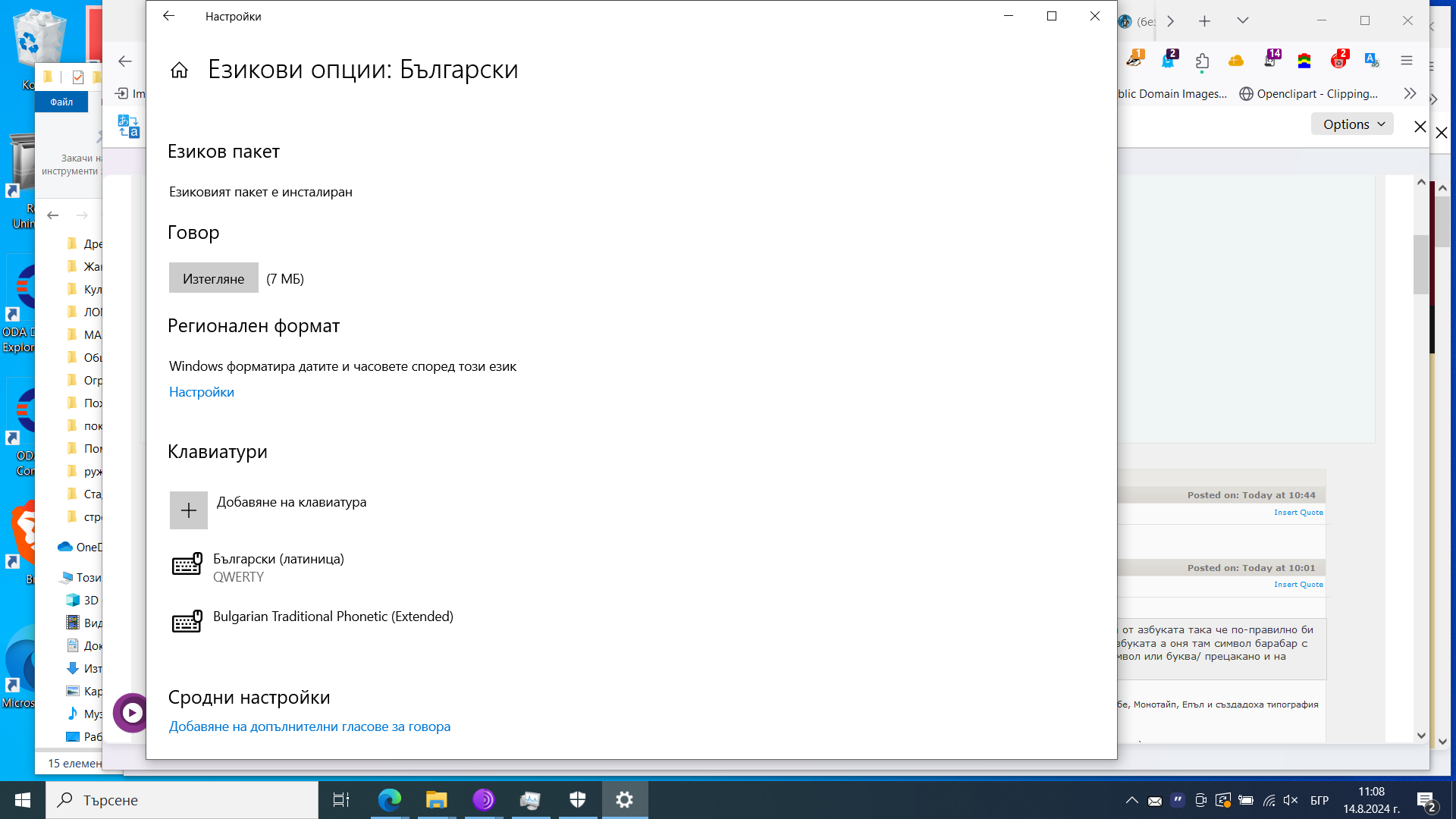Screen dimensions: 1456x819
Task: Select the 3D objects folder in Explorer tree
Action: (82, 600)
